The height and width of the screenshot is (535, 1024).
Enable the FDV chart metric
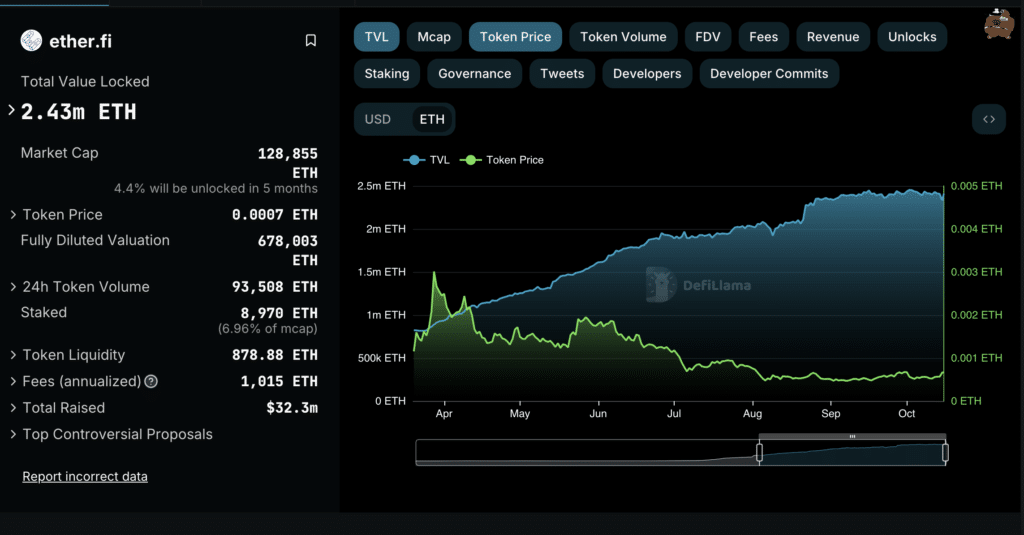pyautogui.click(x=708, y=37)
